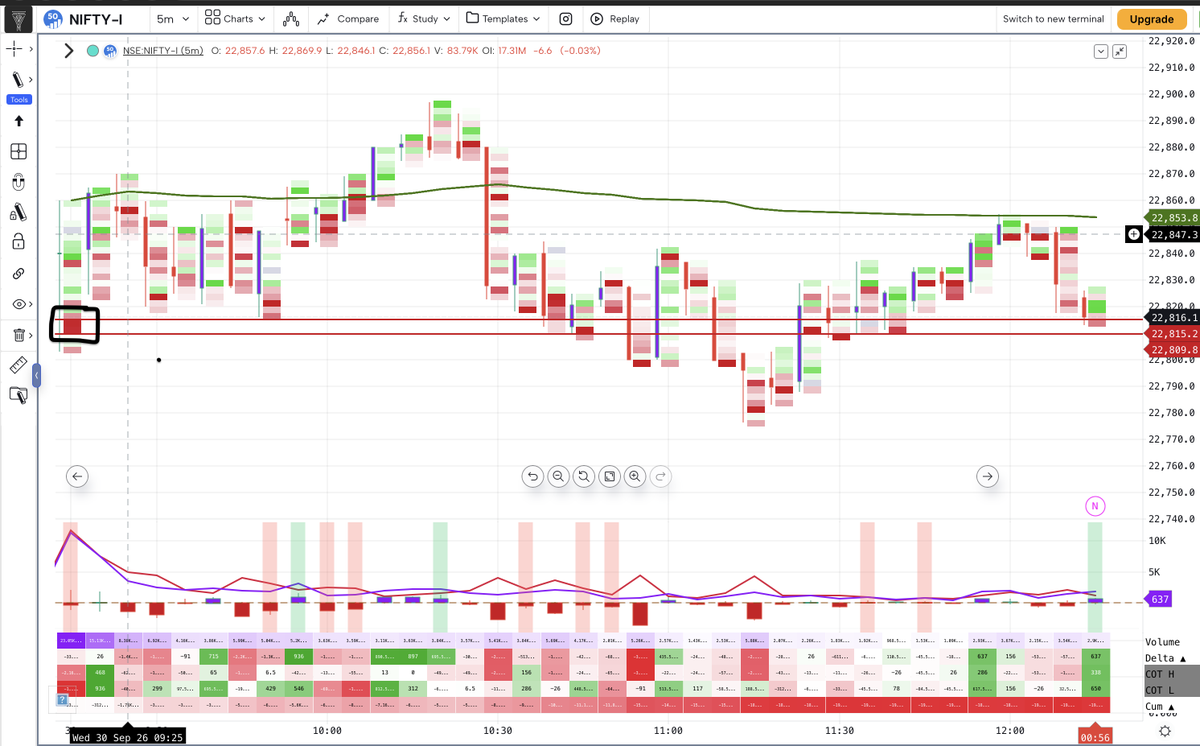Click the redo round button
The image size is (1200, 746).
point(659,477)
